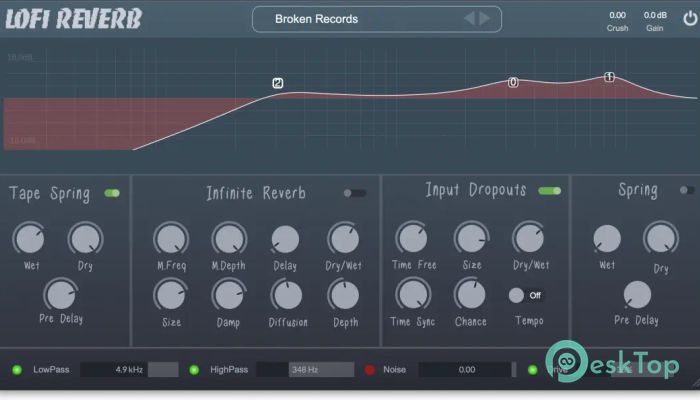Select EQ node 1 on the curve
The image size is (700, 400).
pyautogui.click(x=609, y=77)
